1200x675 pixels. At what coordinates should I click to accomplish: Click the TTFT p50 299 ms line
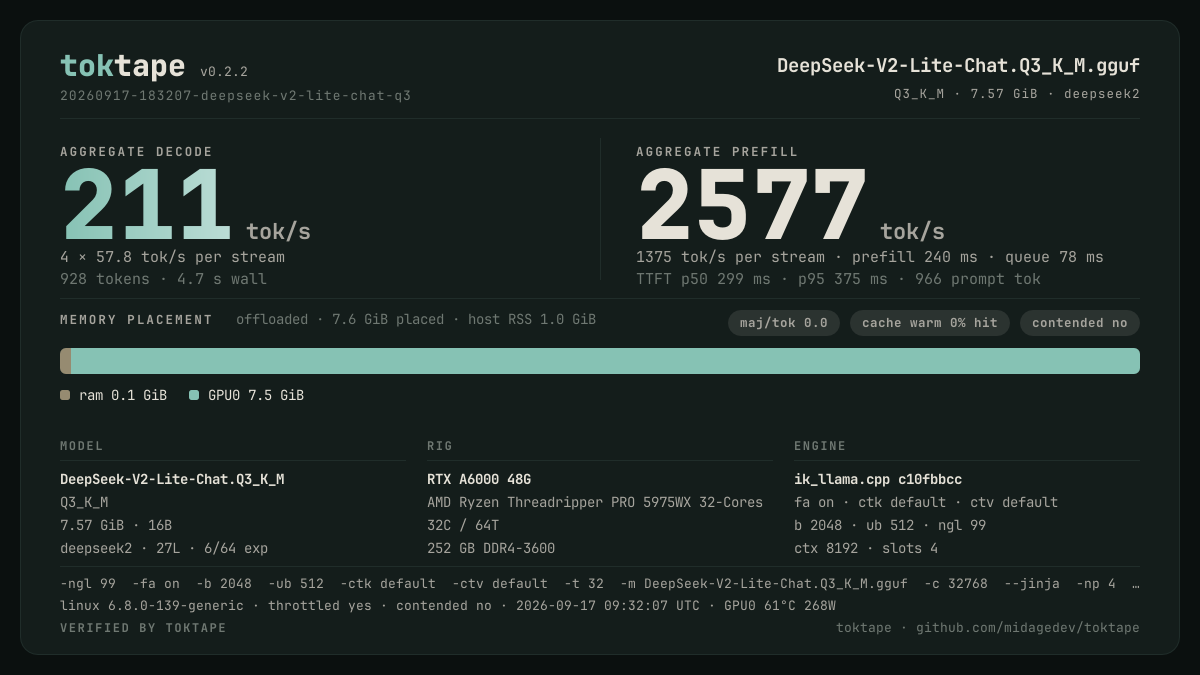coord(838,279)
